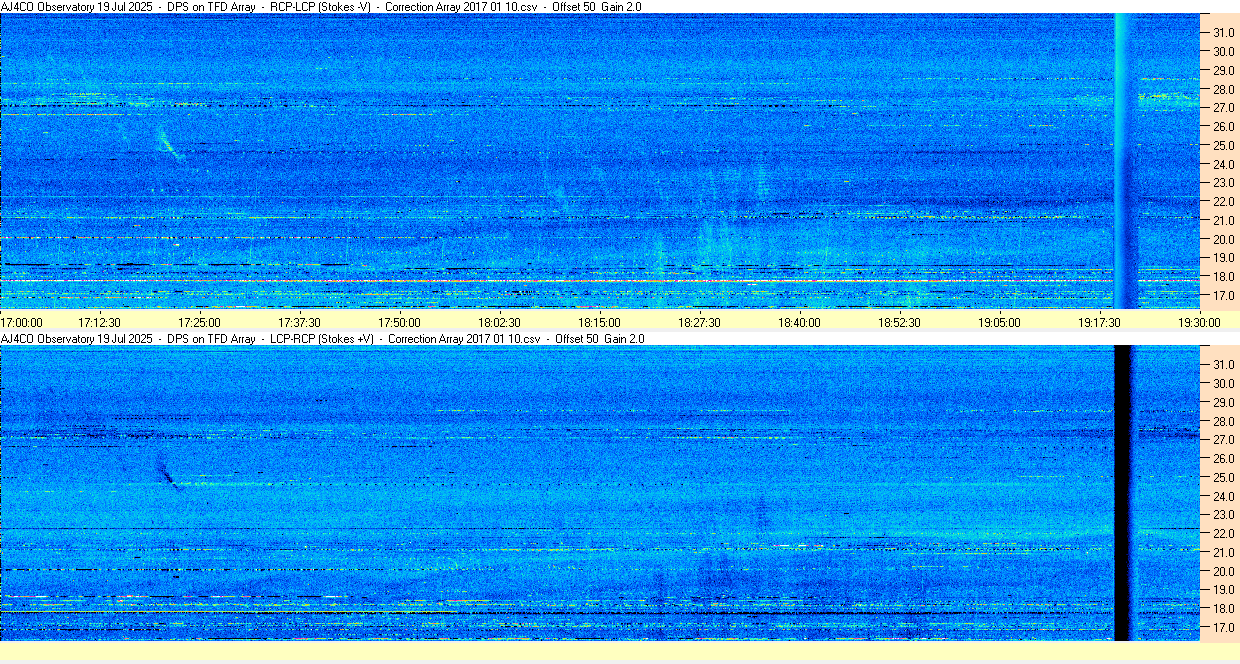This screenshot has height=664, width=1240.
Task: Click 22.0 frequency label in RCP-LCP panel
Action: click(x=1224, y=203)
